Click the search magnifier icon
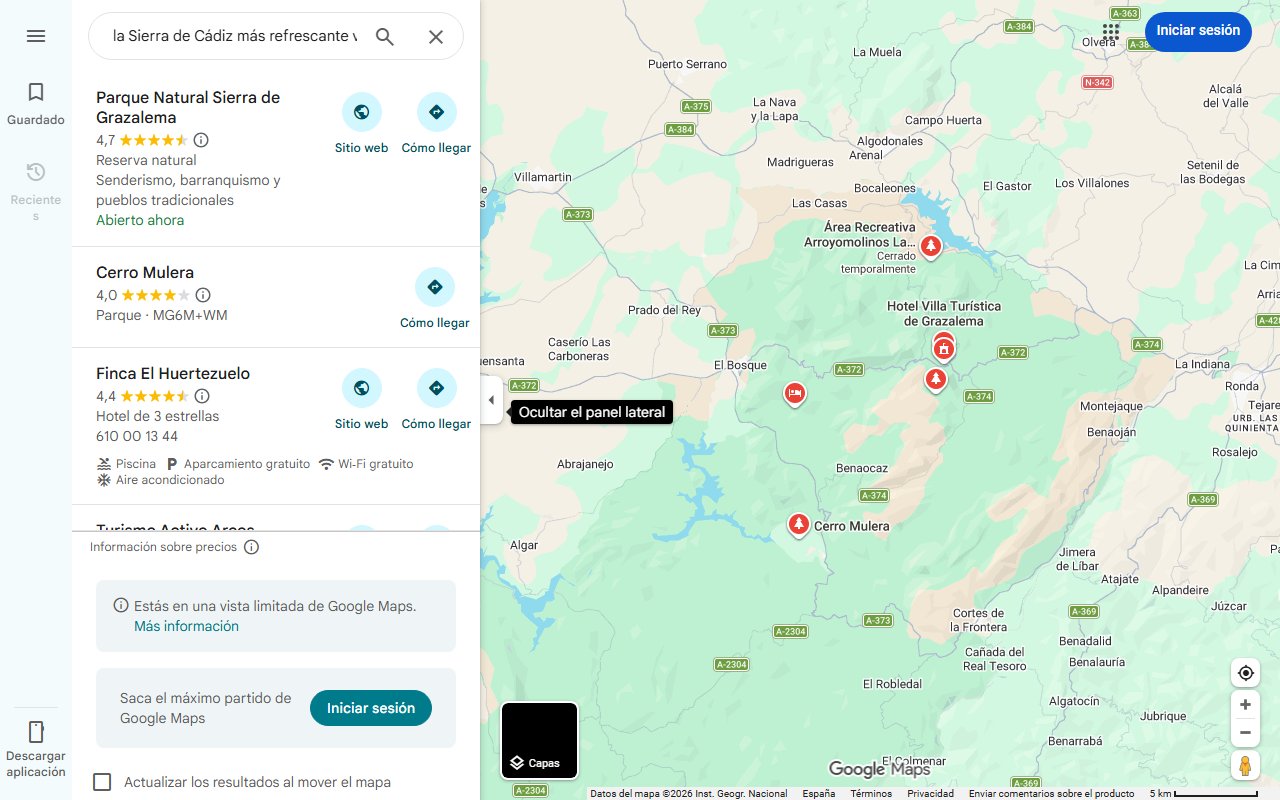 coord(385,37)
